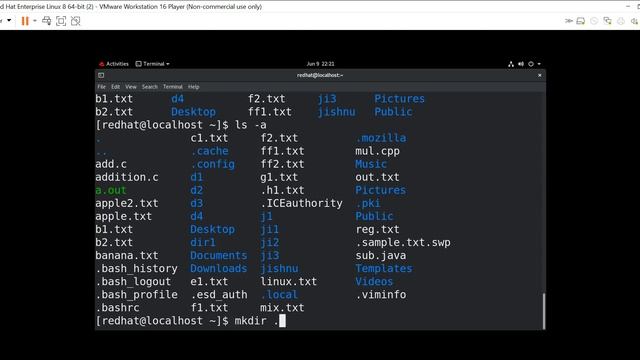Viewport: 640px width, 360px height.
Task: Click the 'ls -a' command line text
Action: click(x=251, y=125)
